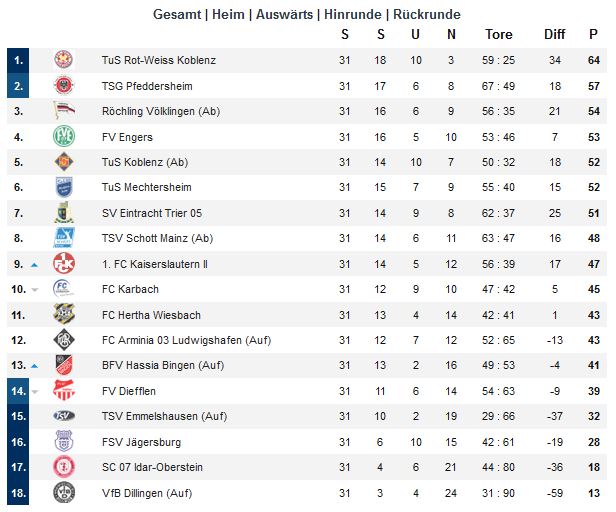Click the up arrow beside rank 9

pyautogui.click(x=34, y=265)
